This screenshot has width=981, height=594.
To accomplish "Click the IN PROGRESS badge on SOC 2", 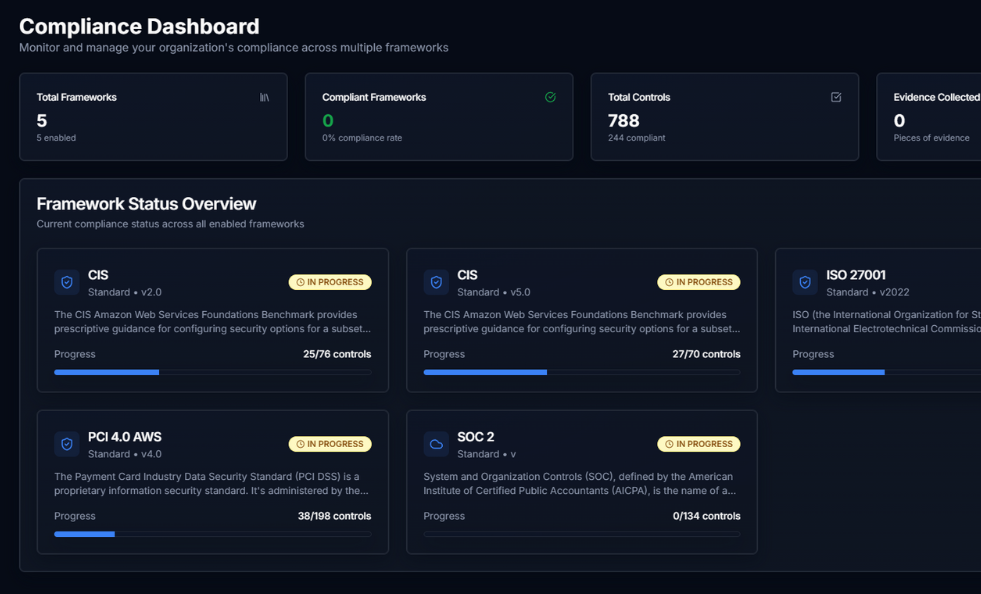I will (699, 444).
